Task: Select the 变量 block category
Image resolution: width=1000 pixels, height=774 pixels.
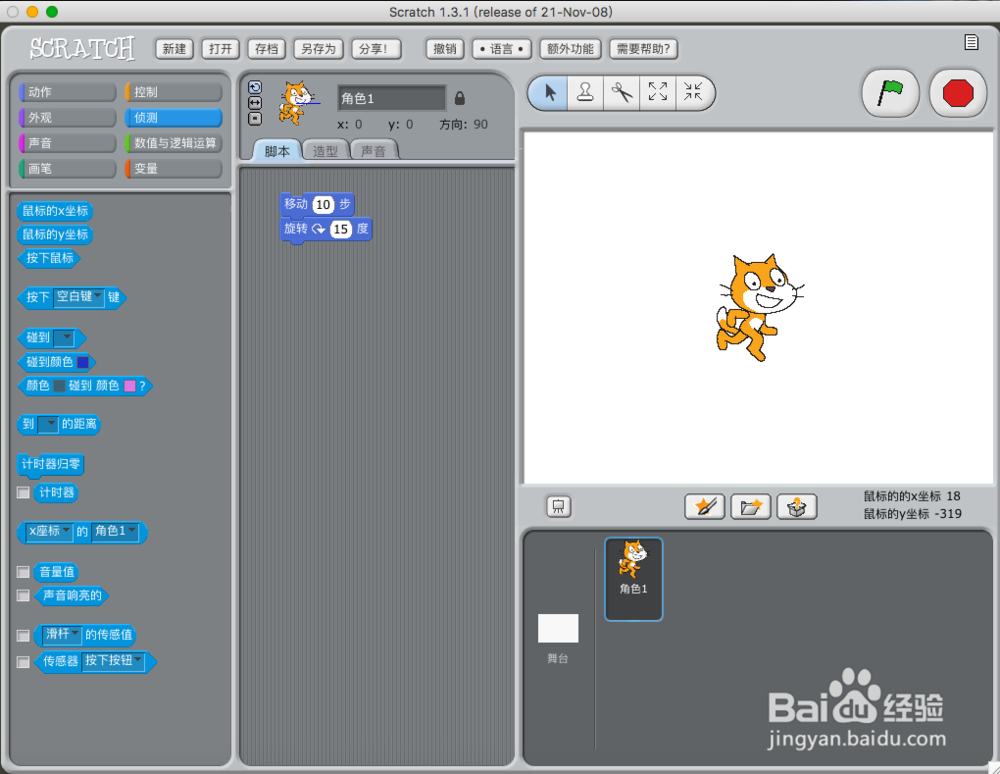Action: pos(173,169)
